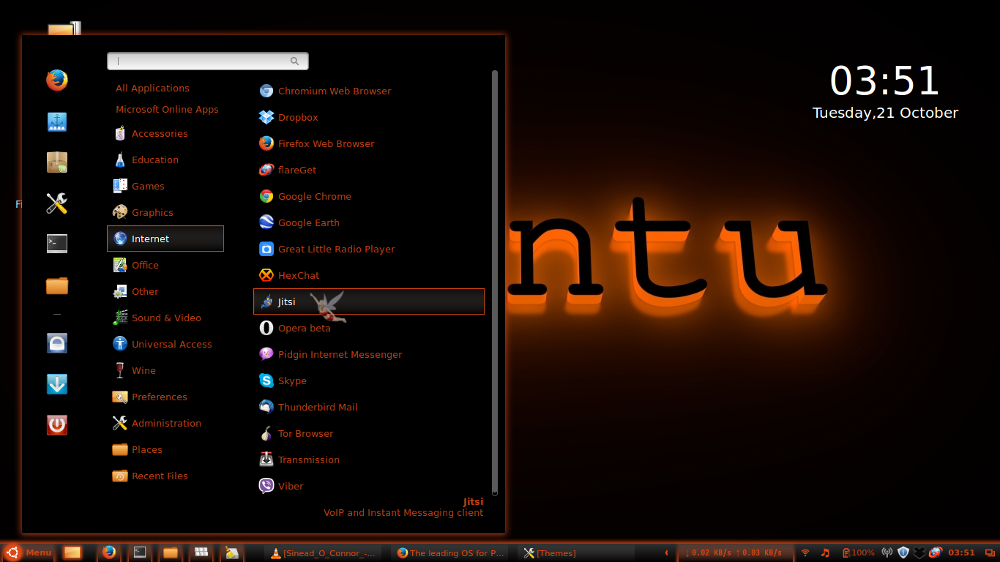This screenshot has height=562, width=1000.
Task: Launch Pidgin Internet Messenger
Action: [369, 354]
